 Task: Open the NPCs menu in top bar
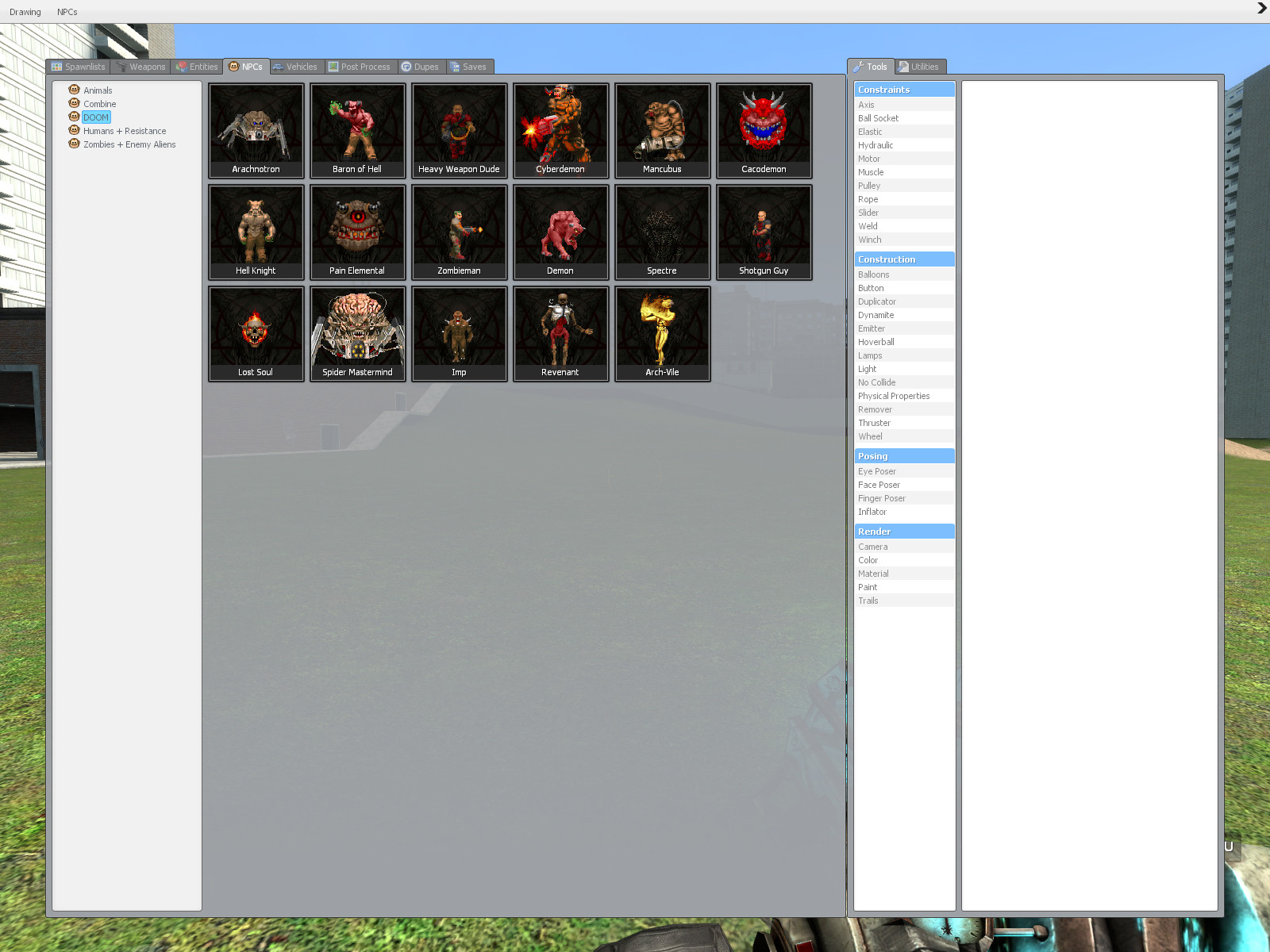coord(67,12)
